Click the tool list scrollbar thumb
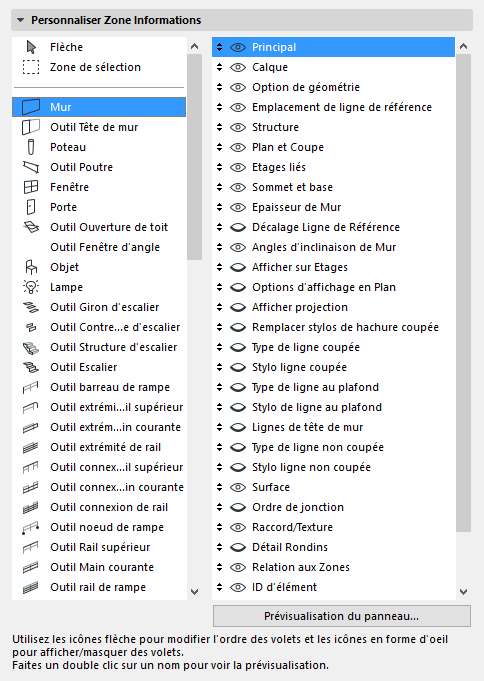 click(195, 157)
